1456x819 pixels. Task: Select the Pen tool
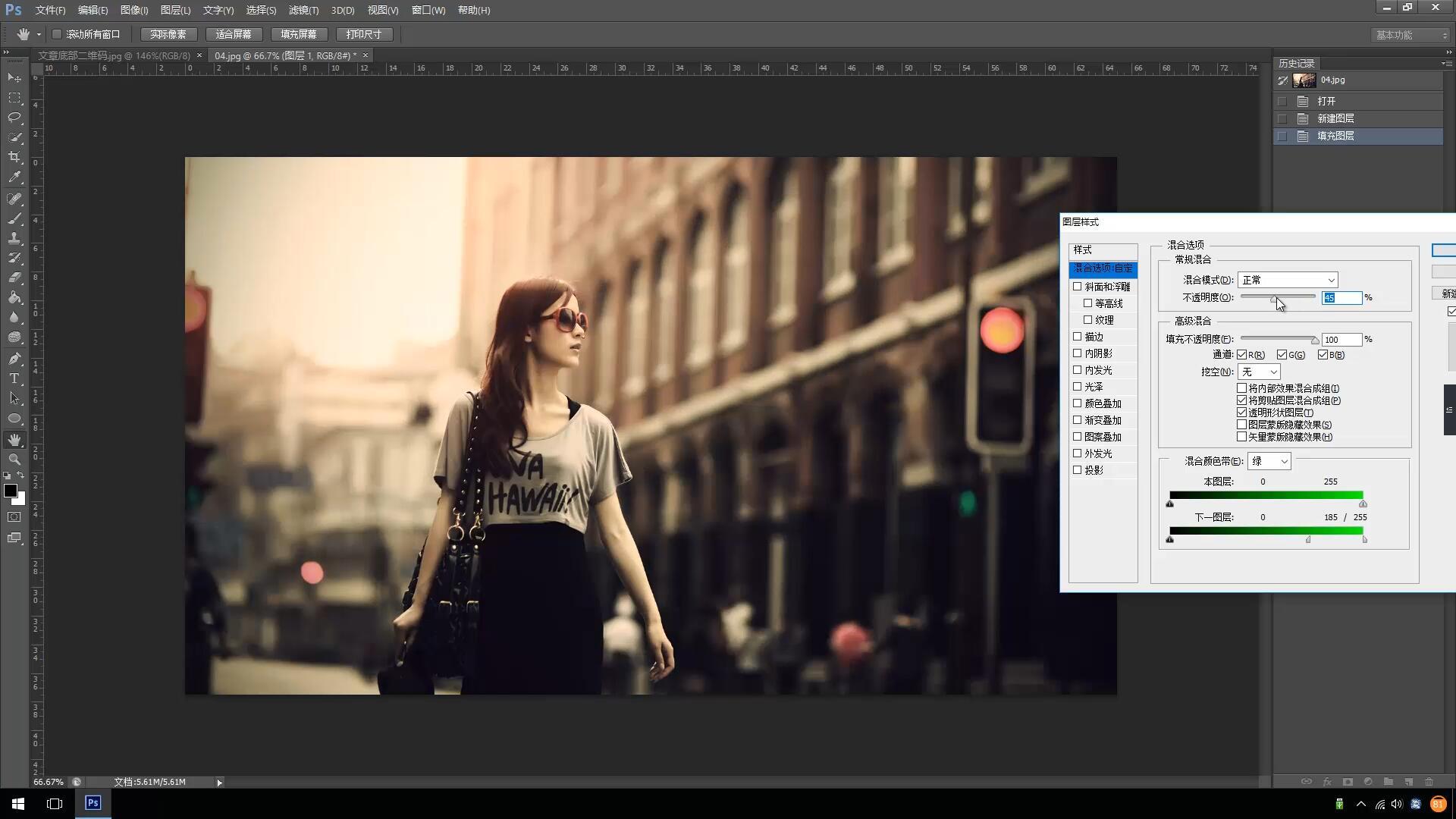click(14, 359)
